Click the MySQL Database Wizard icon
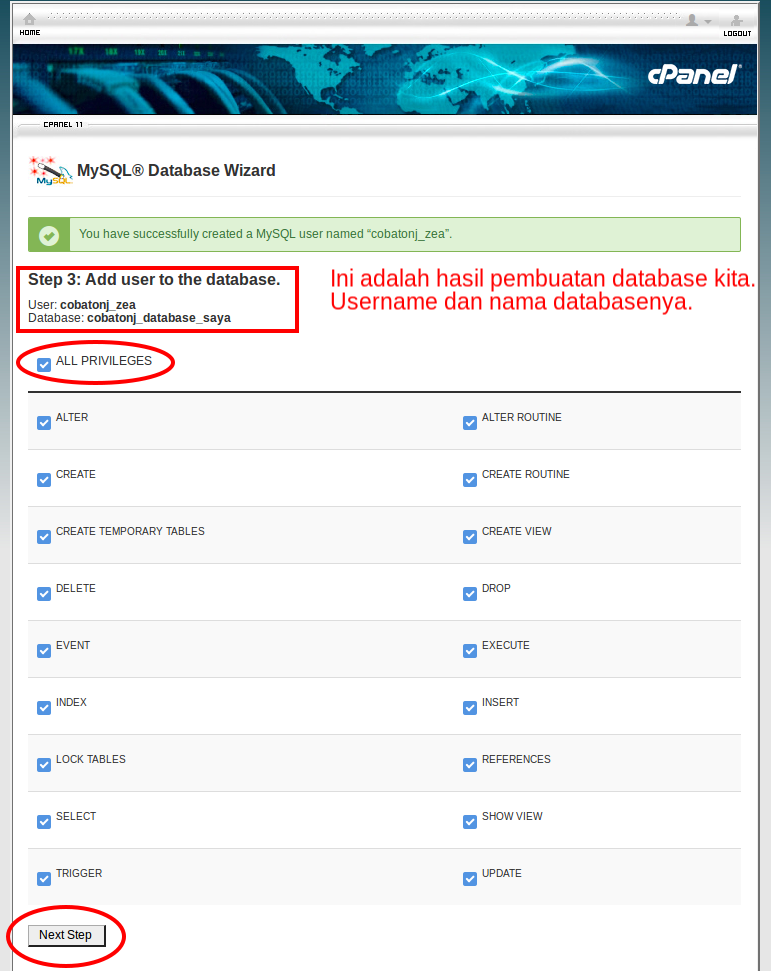The image size is (771, 971). pos(50,171)
